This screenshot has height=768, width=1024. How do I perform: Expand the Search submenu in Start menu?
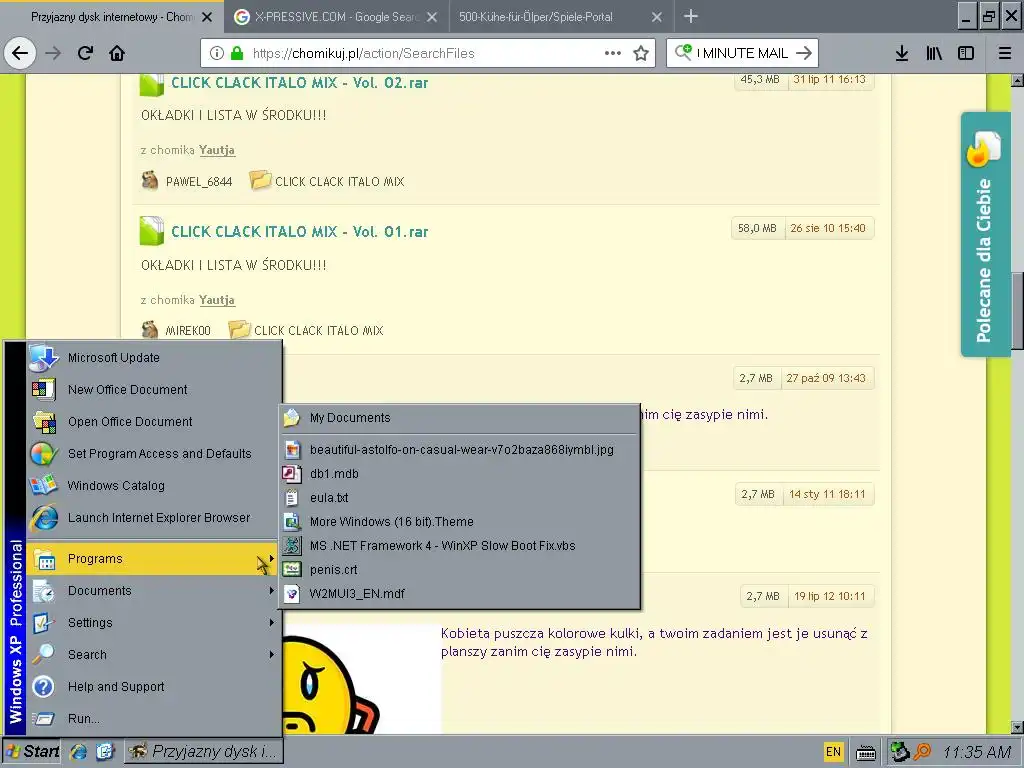click(154, 654)
